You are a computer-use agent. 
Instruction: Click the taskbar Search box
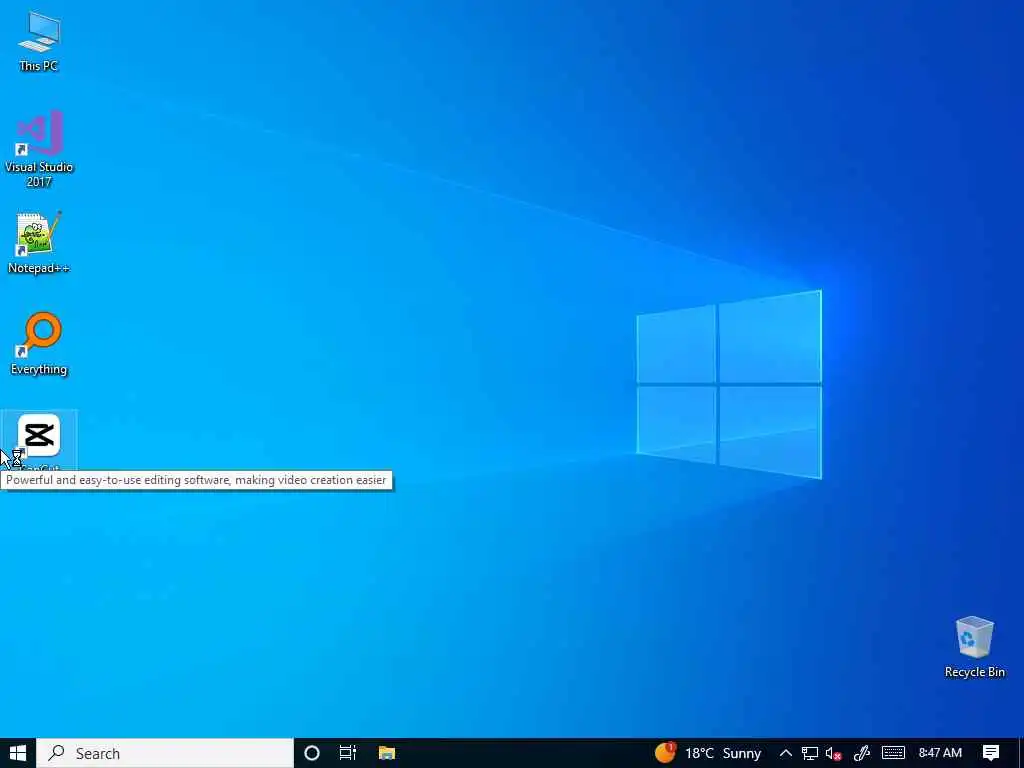tap(165, 753)
